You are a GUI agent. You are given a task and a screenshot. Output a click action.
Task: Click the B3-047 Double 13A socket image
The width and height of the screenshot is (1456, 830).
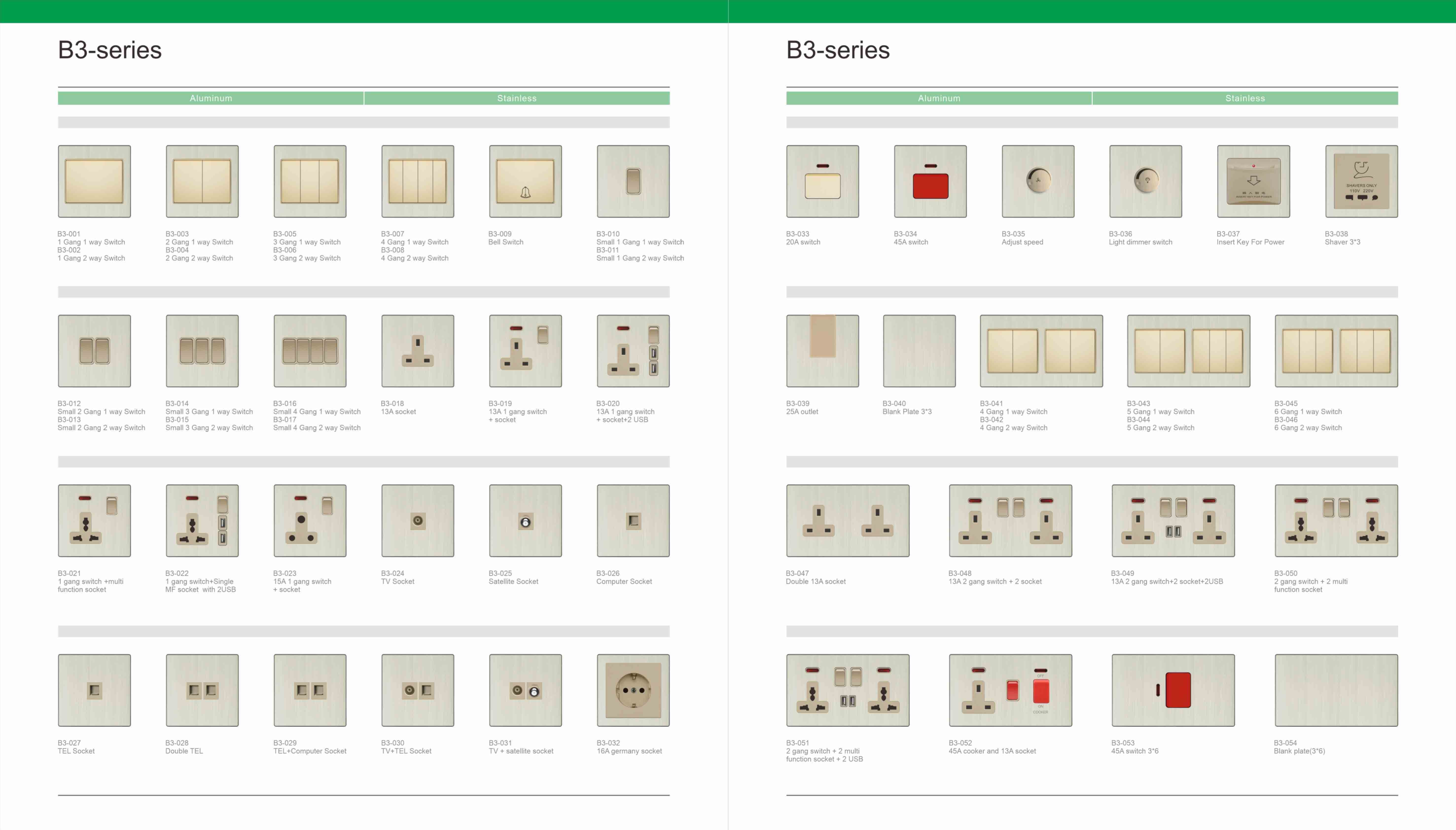(848, 520)
